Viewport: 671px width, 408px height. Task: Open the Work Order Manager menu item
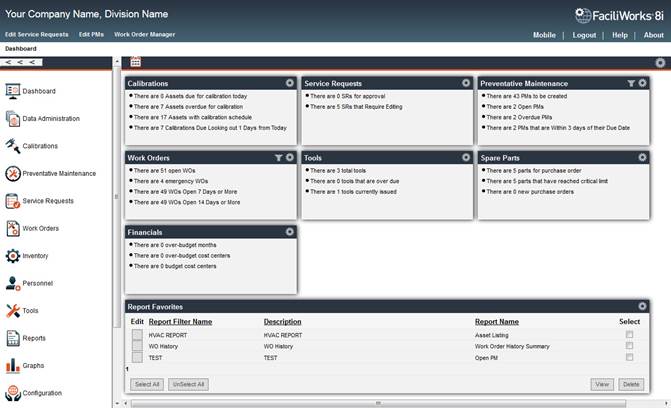coord(144,34)
